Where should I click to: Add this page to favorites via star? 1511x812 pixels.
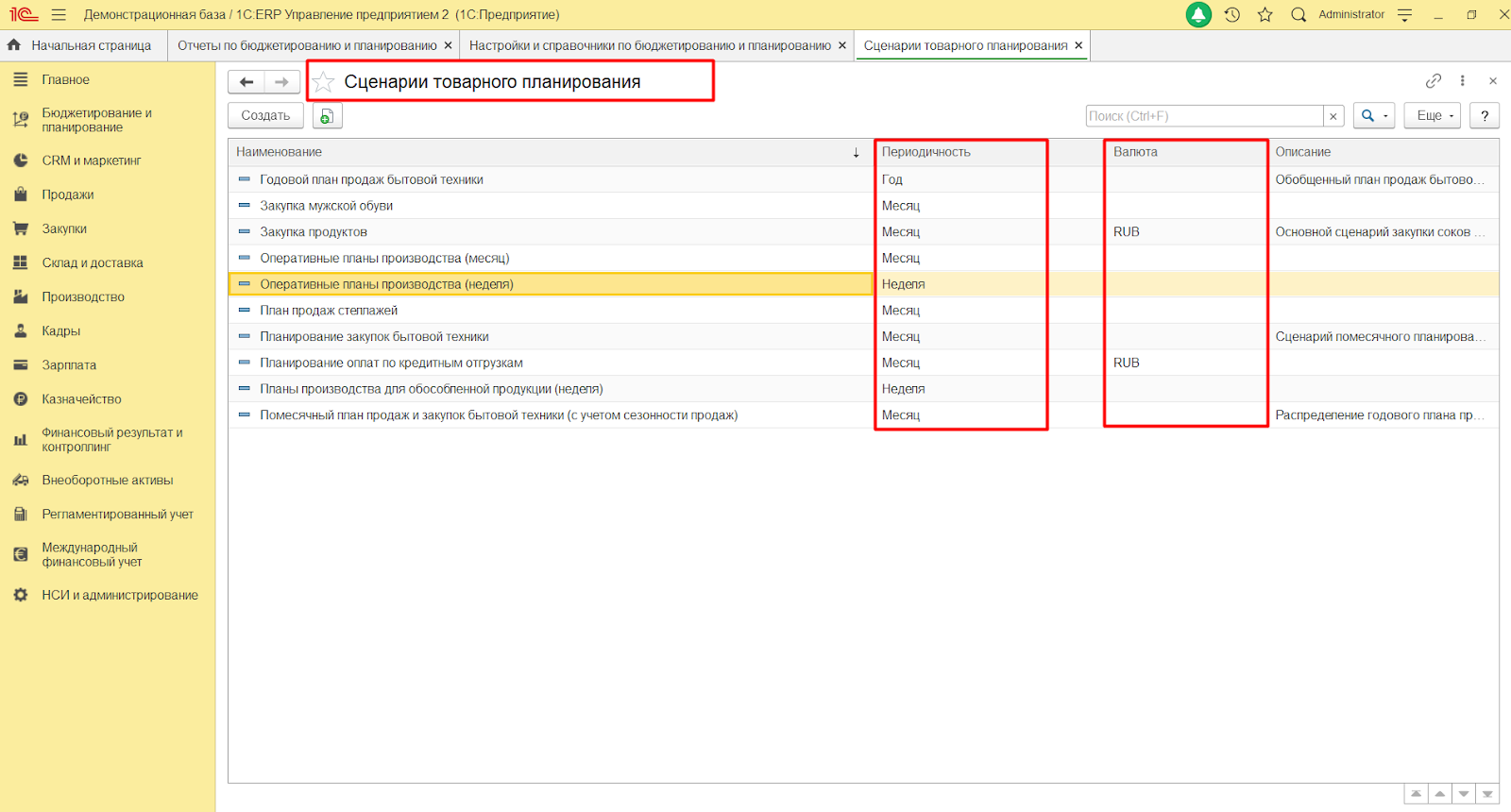tap(323, 82)
